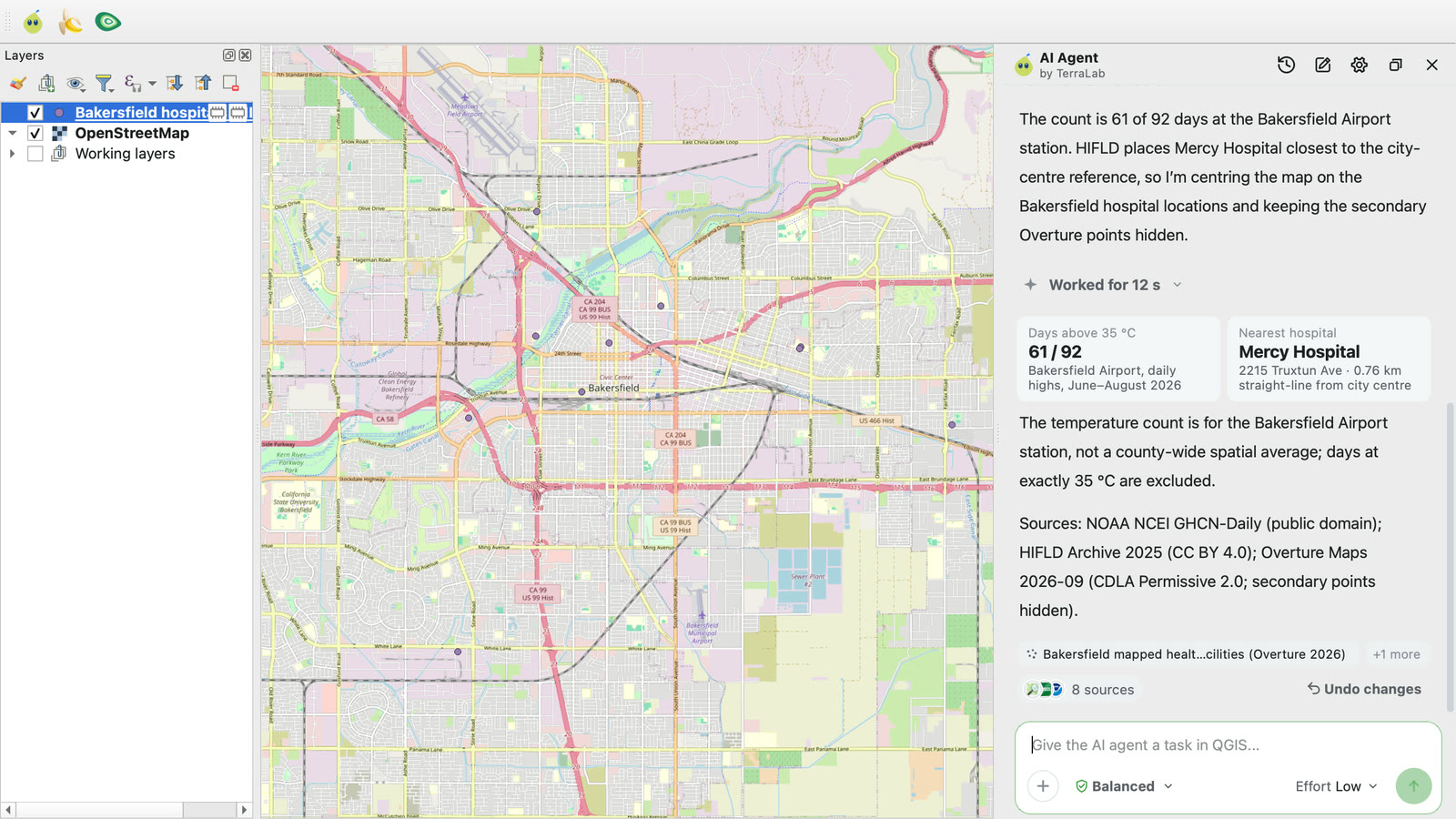Undock the AI Agent panel
Image resolution: width=1456 pixels, height=819 pixels.
point(1395,65)
